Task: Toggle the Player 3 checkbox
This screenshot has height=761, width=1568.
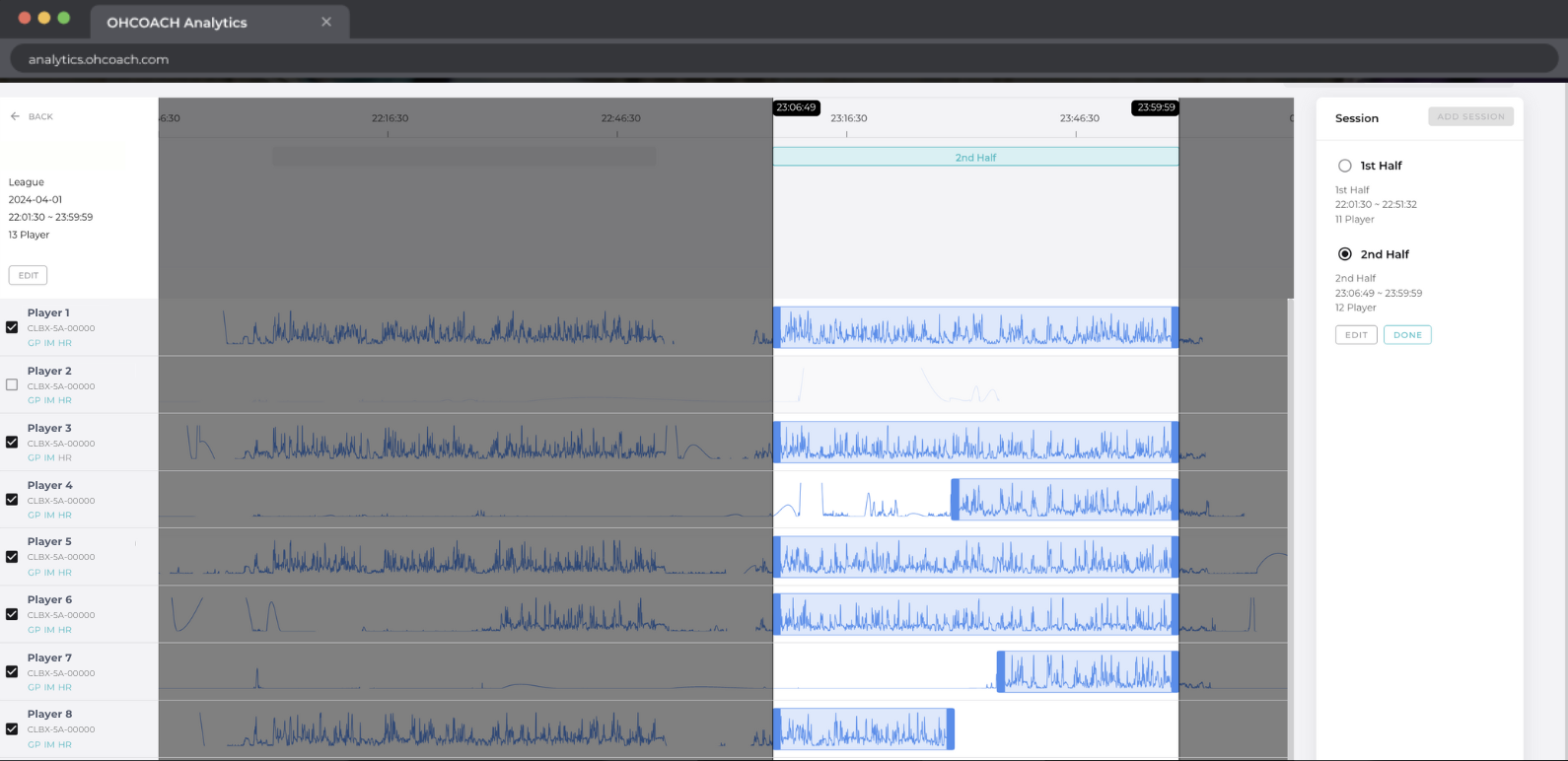Action: 12,442
